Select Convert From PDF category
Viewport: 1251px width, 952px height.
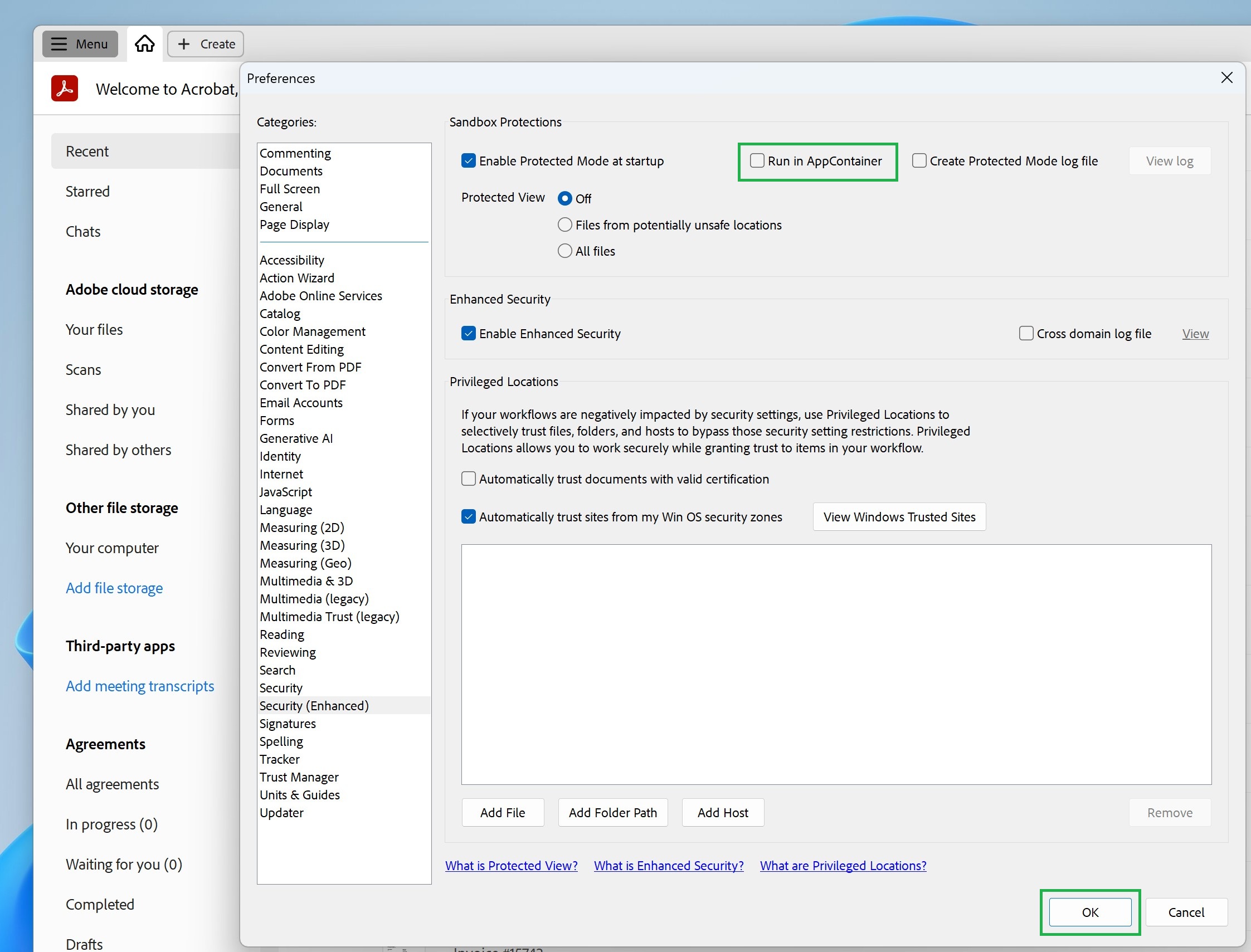[344, 367]
